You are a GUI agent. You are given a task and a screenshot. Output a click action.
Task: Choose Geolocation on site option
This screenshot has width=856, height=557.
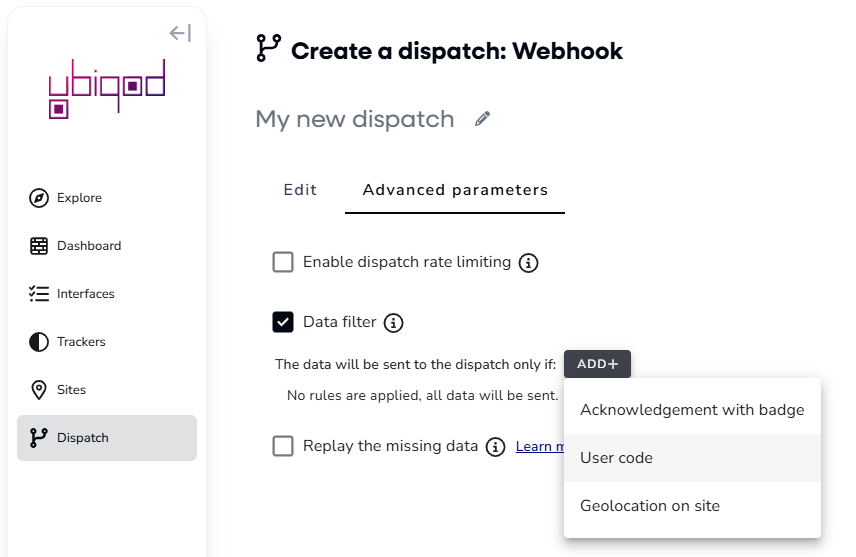[692, 506]
